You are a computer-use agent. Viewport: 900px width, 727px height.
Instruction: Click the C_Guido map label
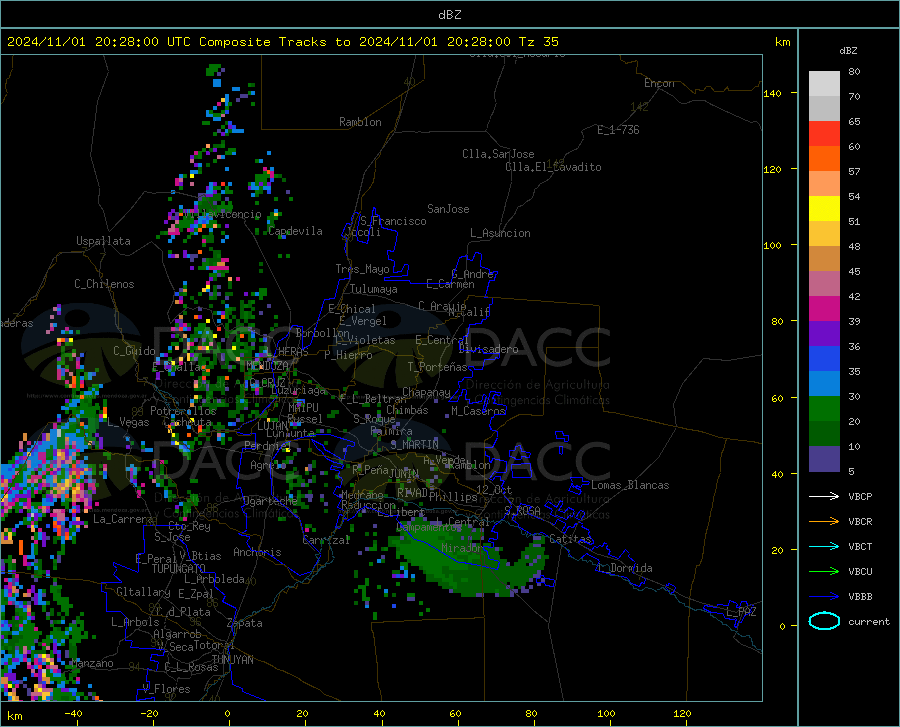coord(134,351)
